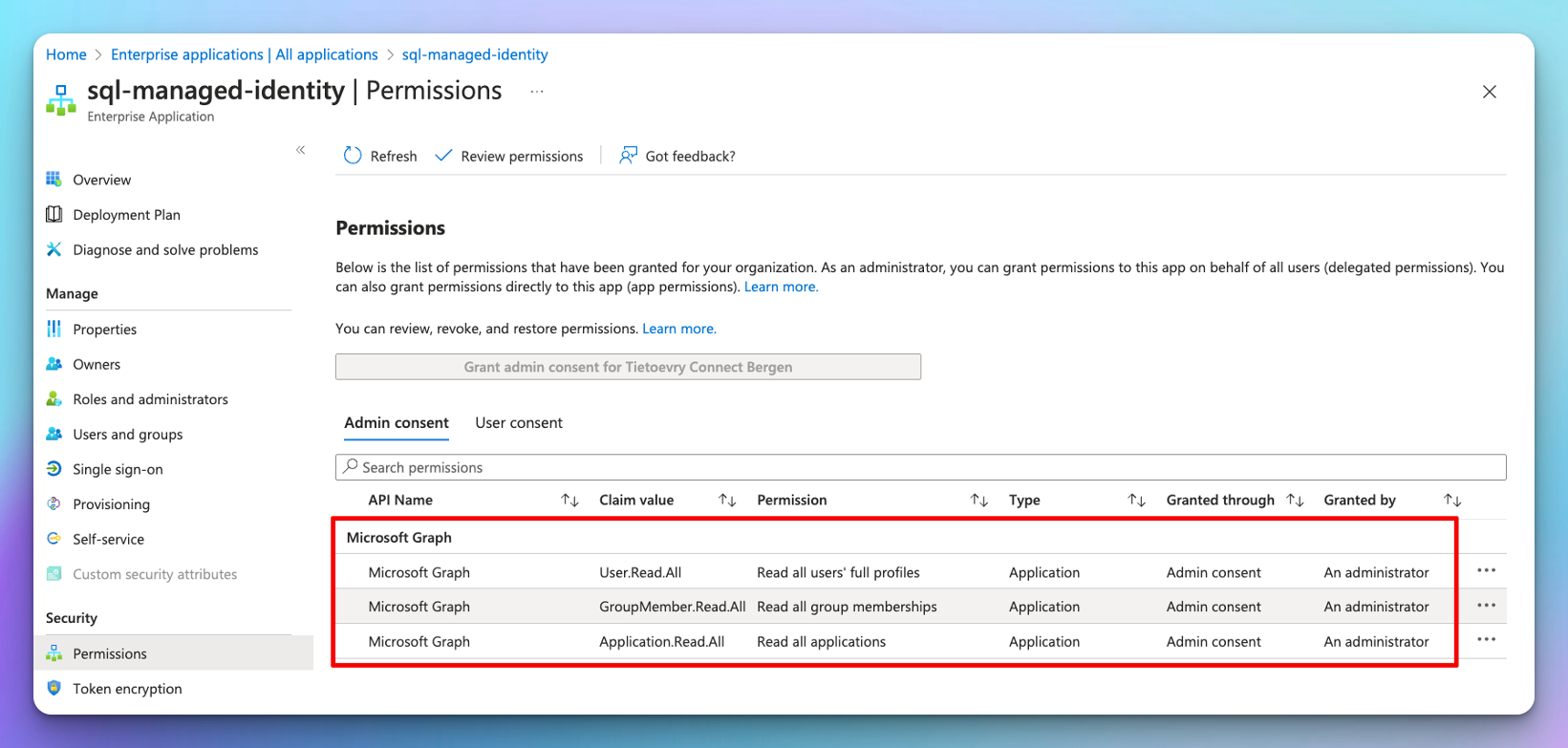Click the Deployment Plan book icon

[x=54, y=215]
